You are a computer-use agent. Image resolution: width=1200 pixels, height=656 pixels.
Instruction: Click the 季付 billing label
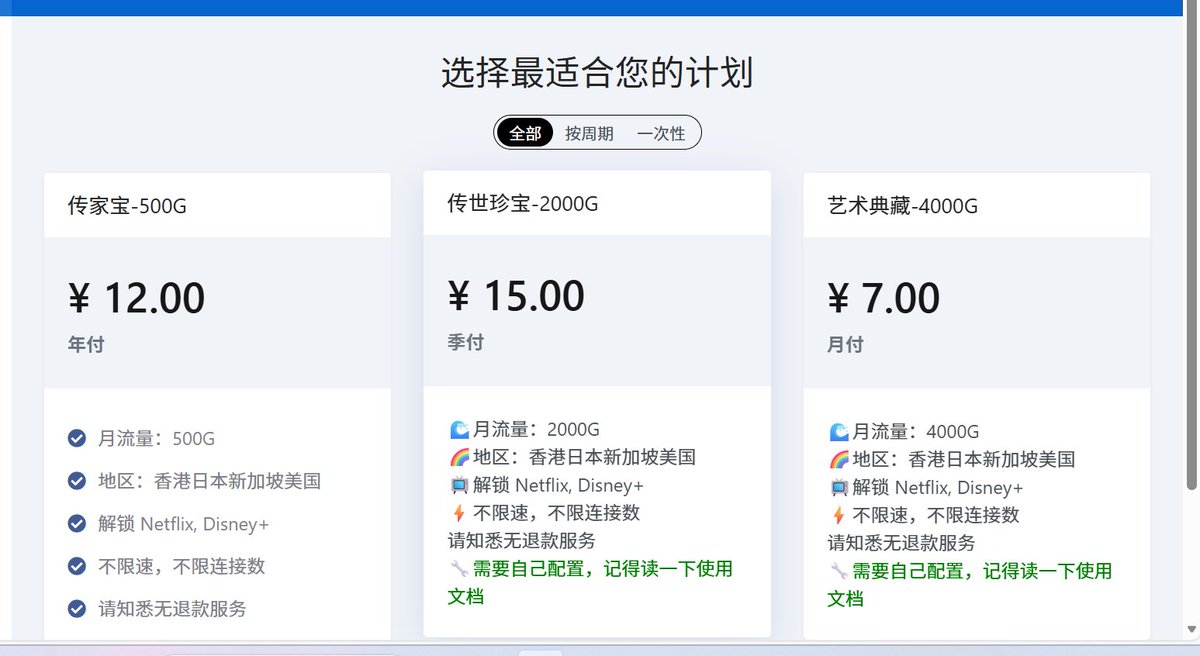(x=466, y=342)
